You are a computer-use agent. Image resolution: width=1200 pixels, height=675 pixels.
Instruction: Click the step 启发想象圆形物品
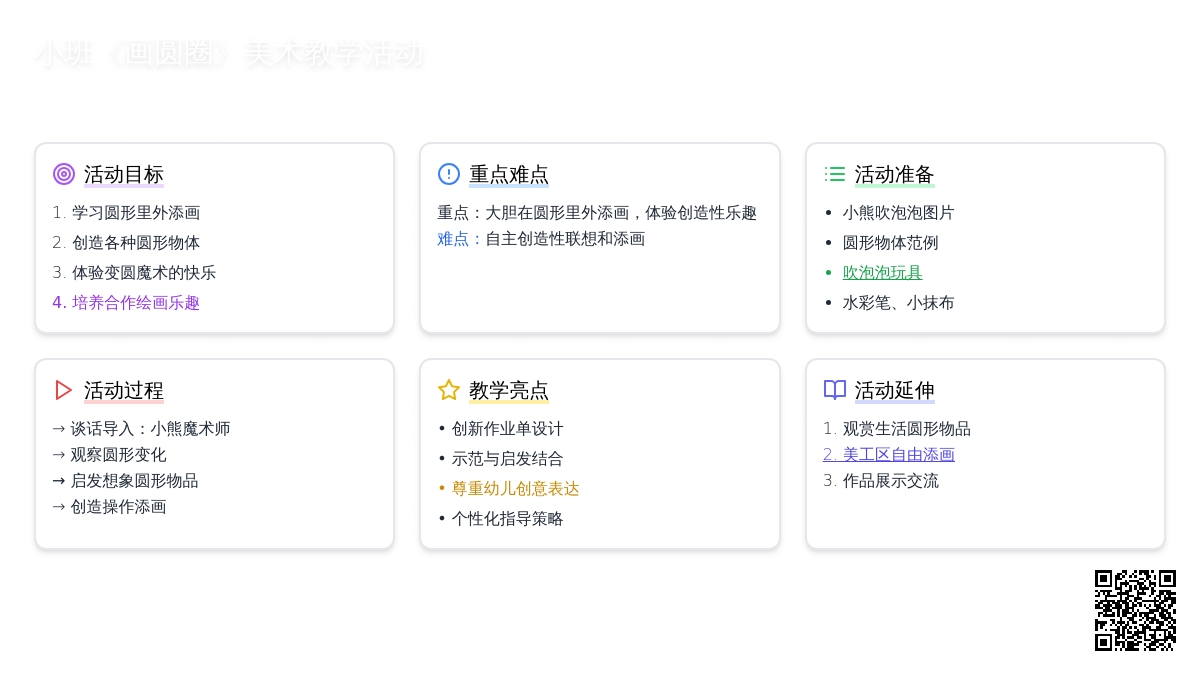tap(125, 480)
